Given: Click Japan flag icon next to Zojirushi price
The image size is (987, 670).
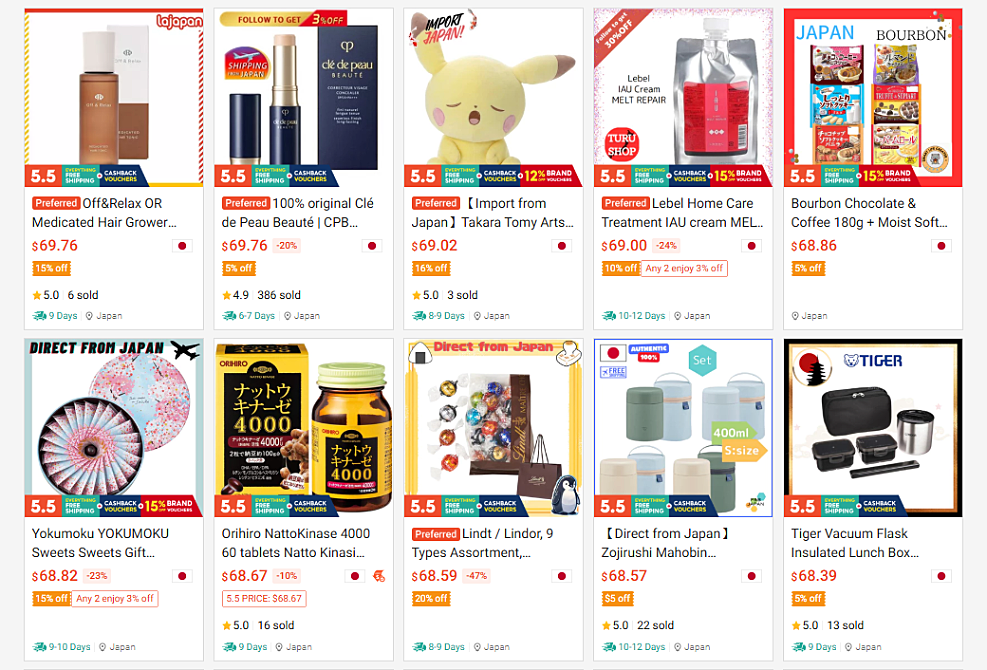Looking at the screenshot, I should click(x=751, y=576).
